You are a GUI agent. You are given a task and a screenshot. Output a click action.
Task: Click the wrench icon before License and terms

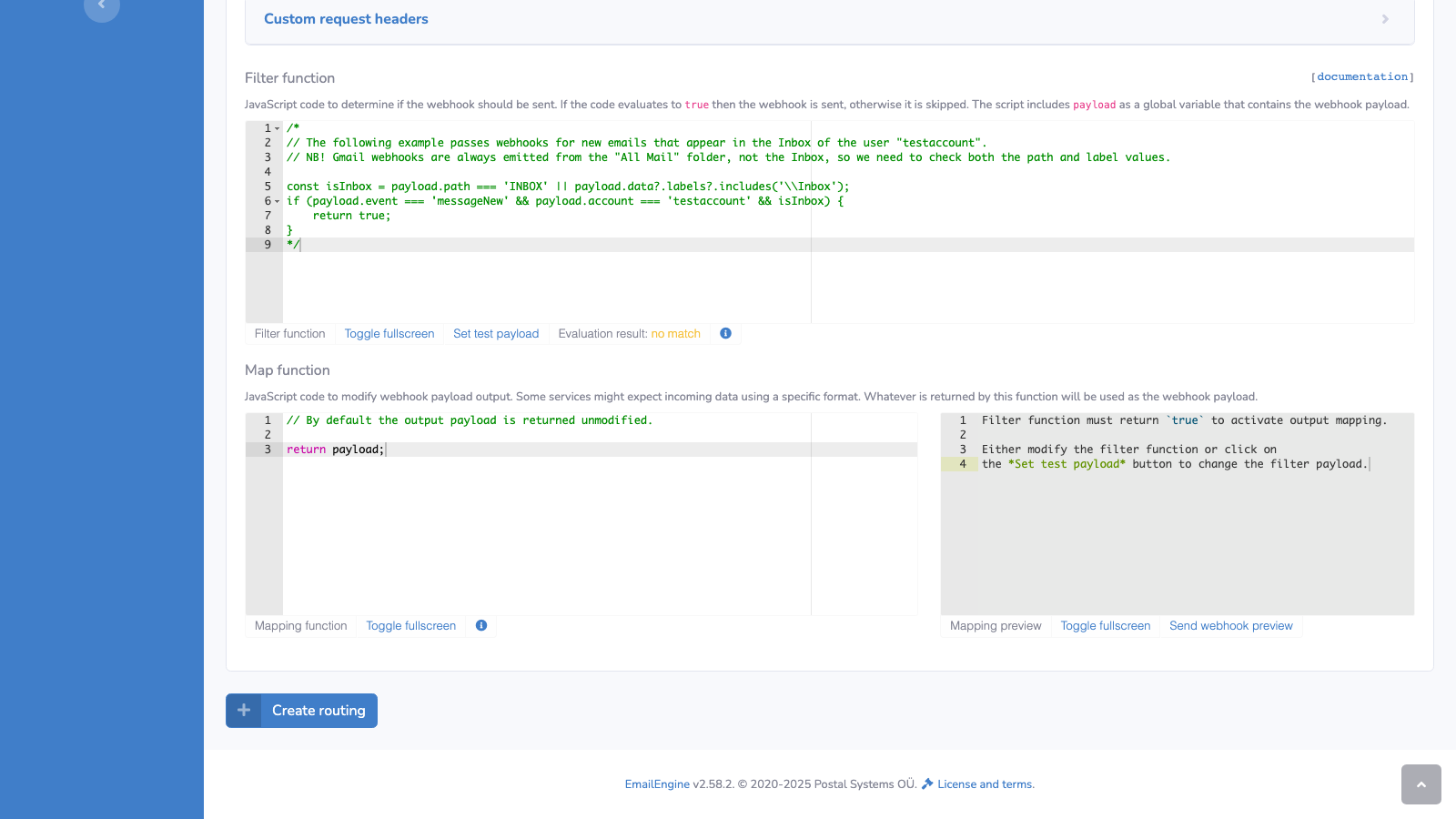[927, 784]
